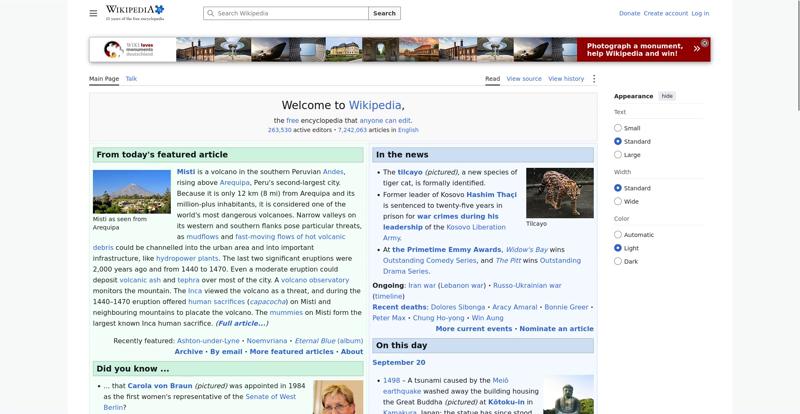This screenshot has width=800, height=414.
Task: Open the View history tab
Action: (566, 79)
